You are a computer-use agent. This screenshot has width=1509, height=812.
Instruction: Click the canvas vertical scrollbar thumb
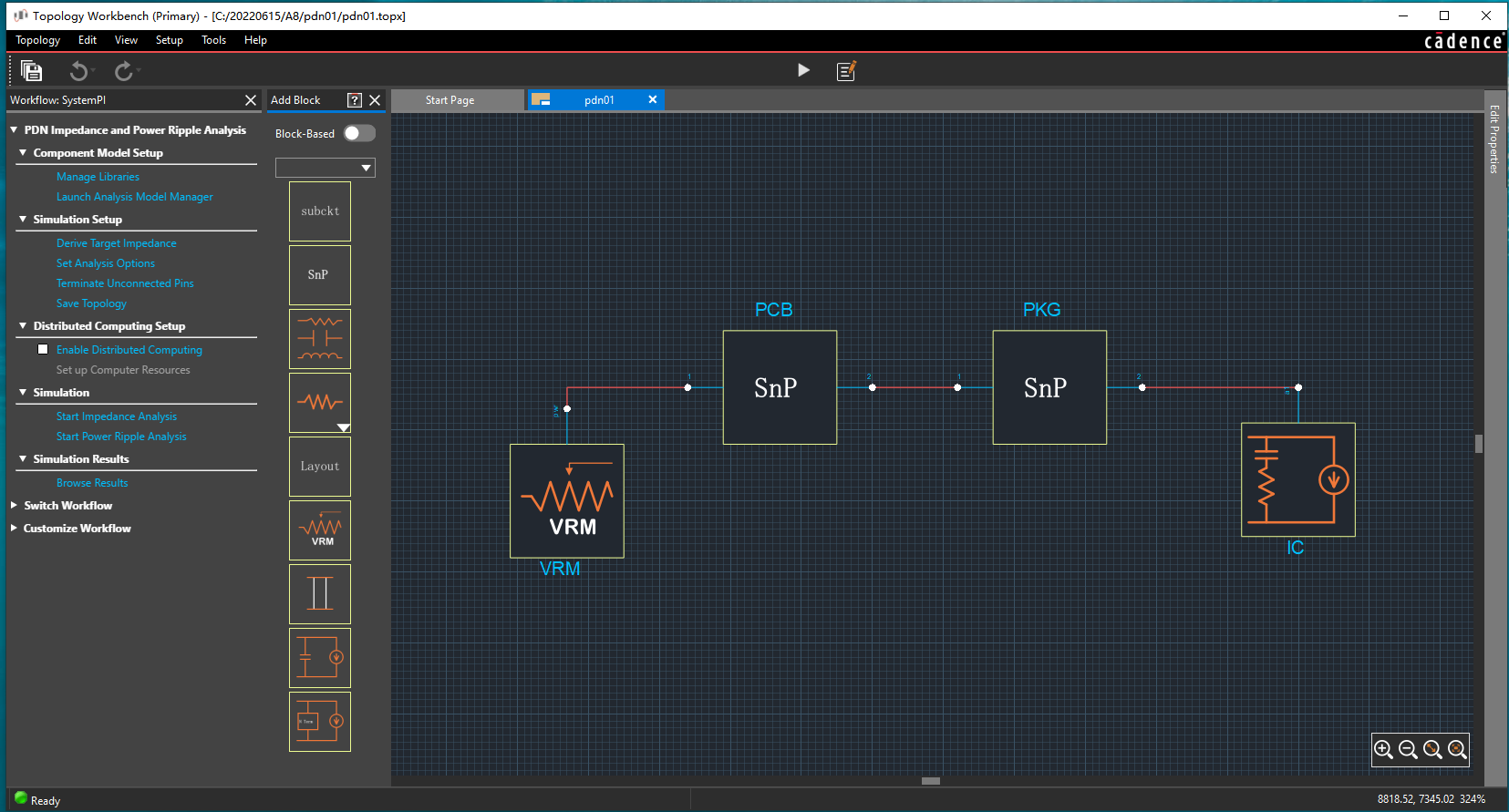[1479, 444]
